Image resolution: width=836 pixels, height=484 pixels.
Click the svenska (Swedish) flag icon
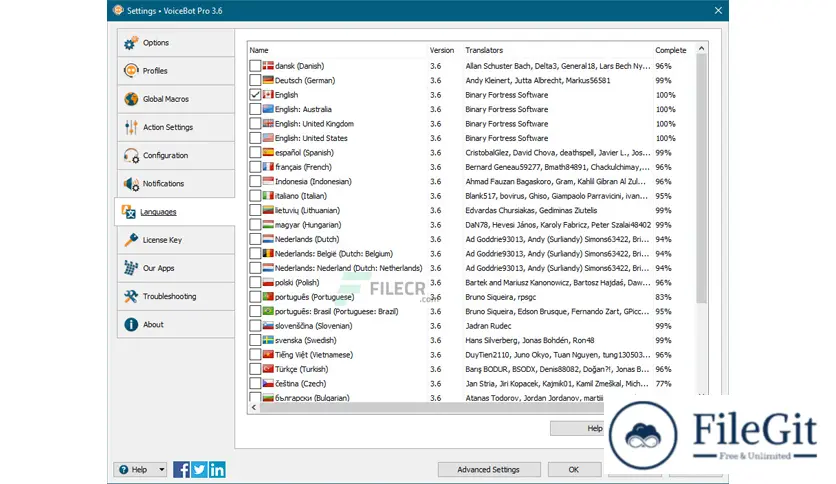tap(268, 340)
